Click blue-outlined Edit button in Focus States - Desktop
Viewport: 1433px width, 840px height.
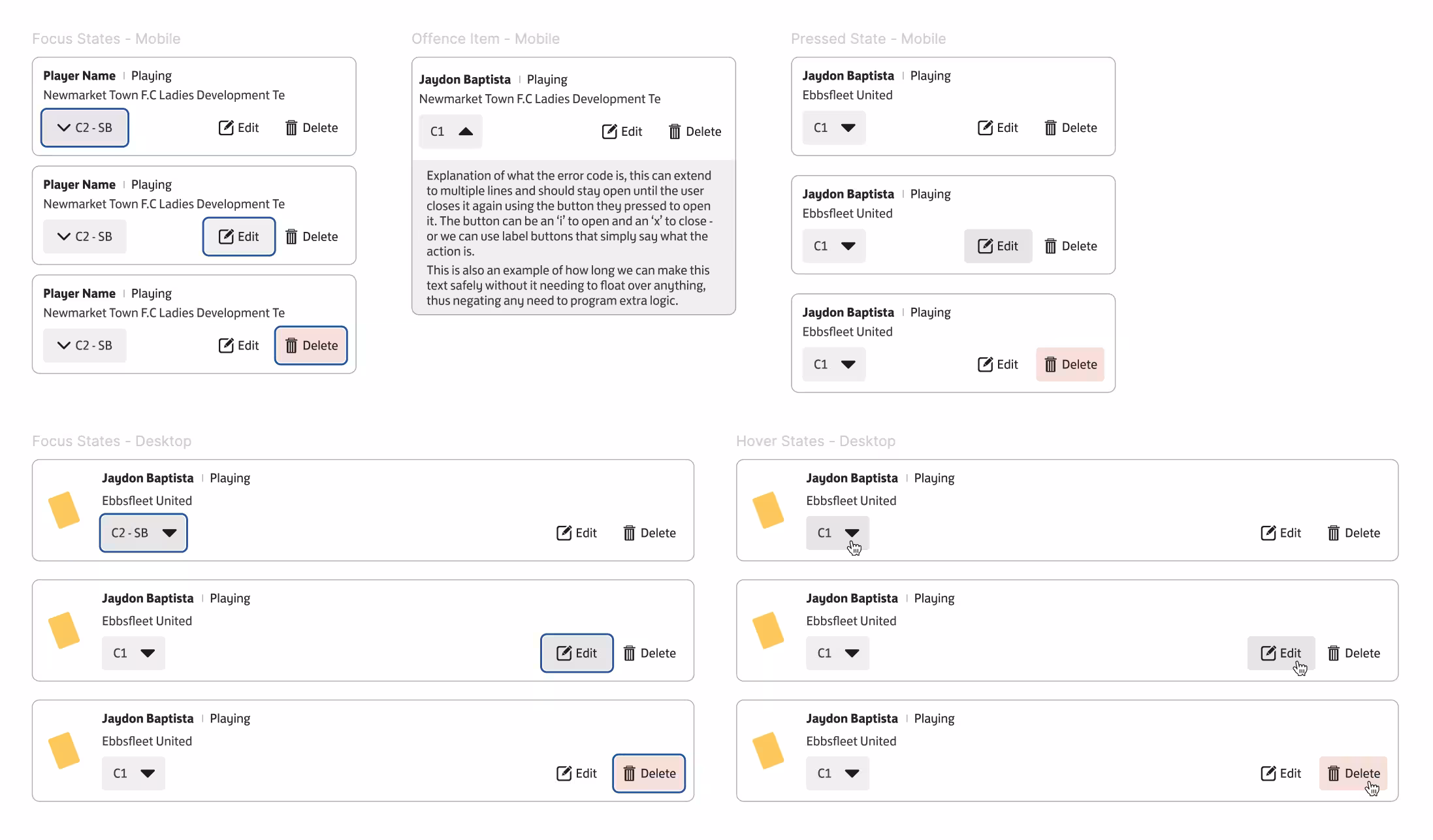point(577,653)
